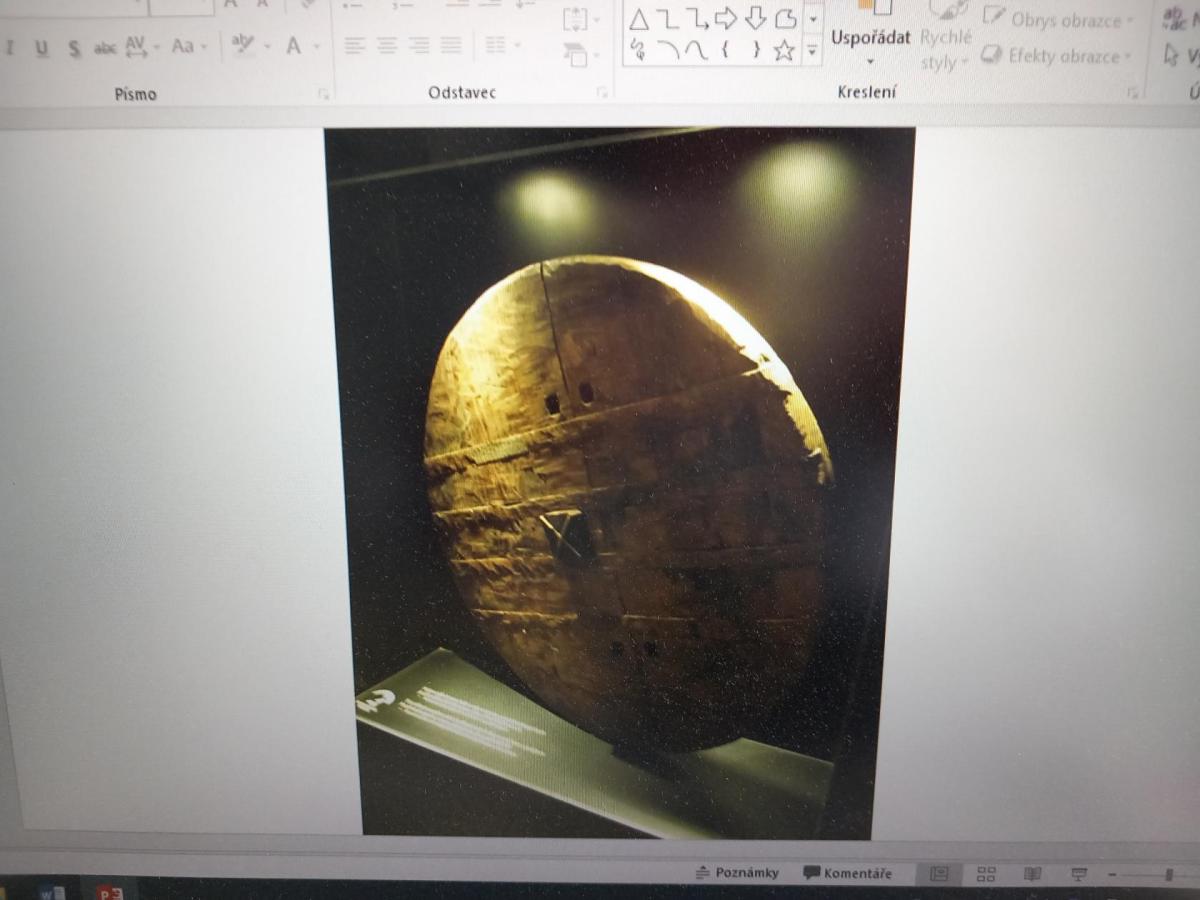Insert the right arrow shape

[726, 18]
